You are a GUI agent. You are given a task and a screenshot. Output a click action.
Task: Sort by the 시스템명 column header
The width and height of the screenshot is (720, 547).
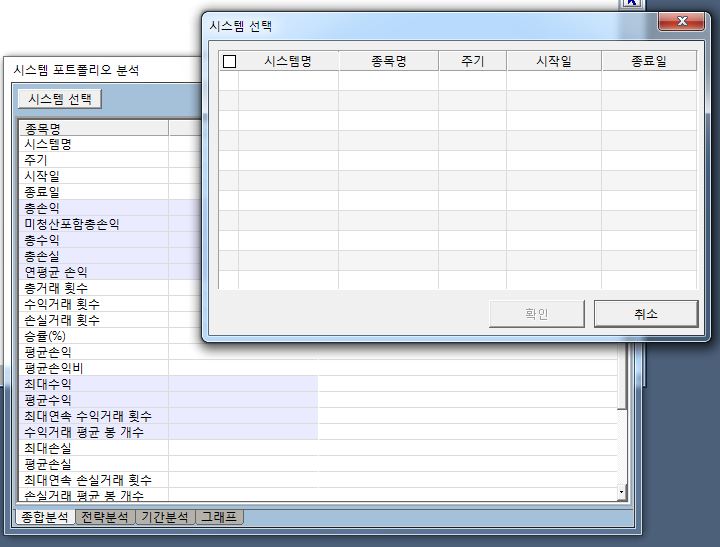[288, 61]
